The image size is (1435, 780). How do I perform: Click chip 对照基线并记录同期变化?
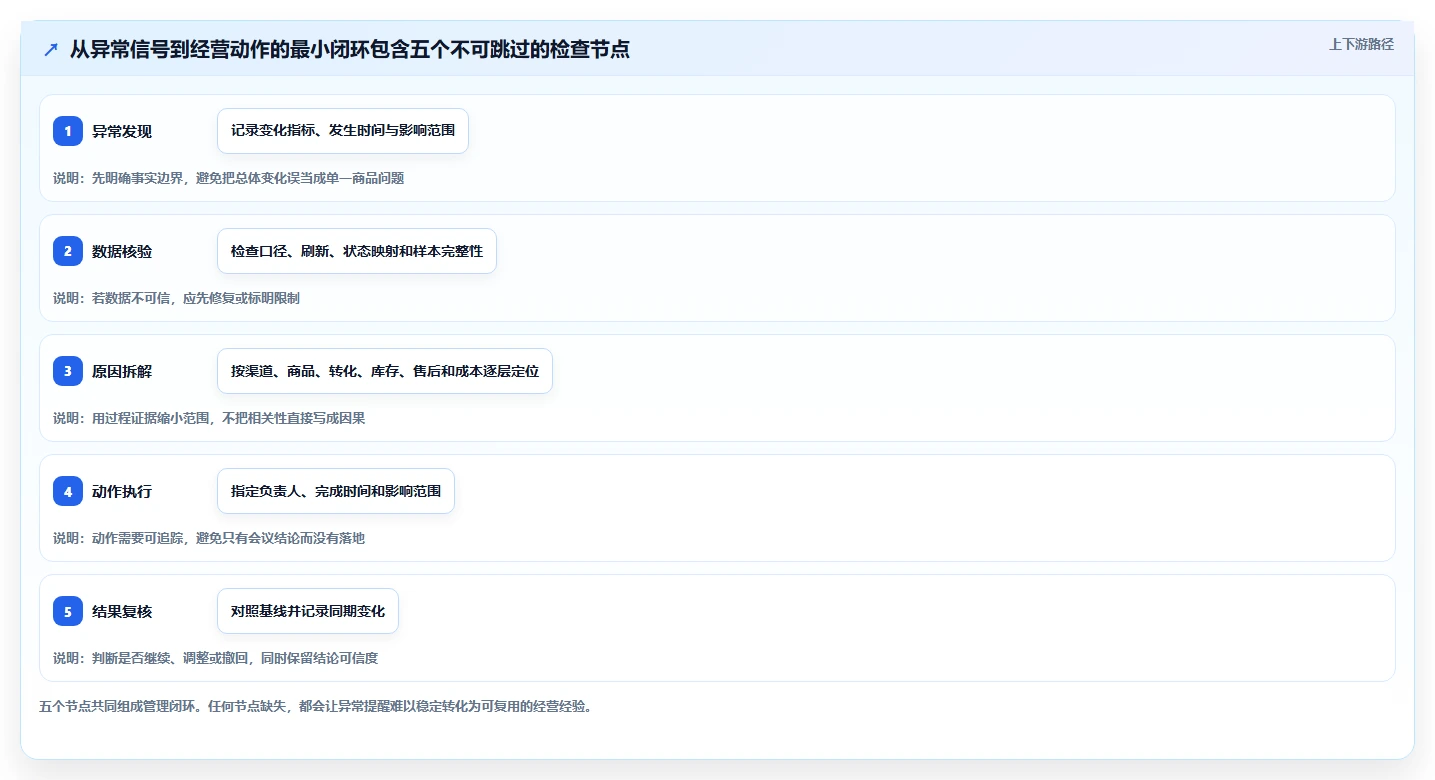[308, 611]
